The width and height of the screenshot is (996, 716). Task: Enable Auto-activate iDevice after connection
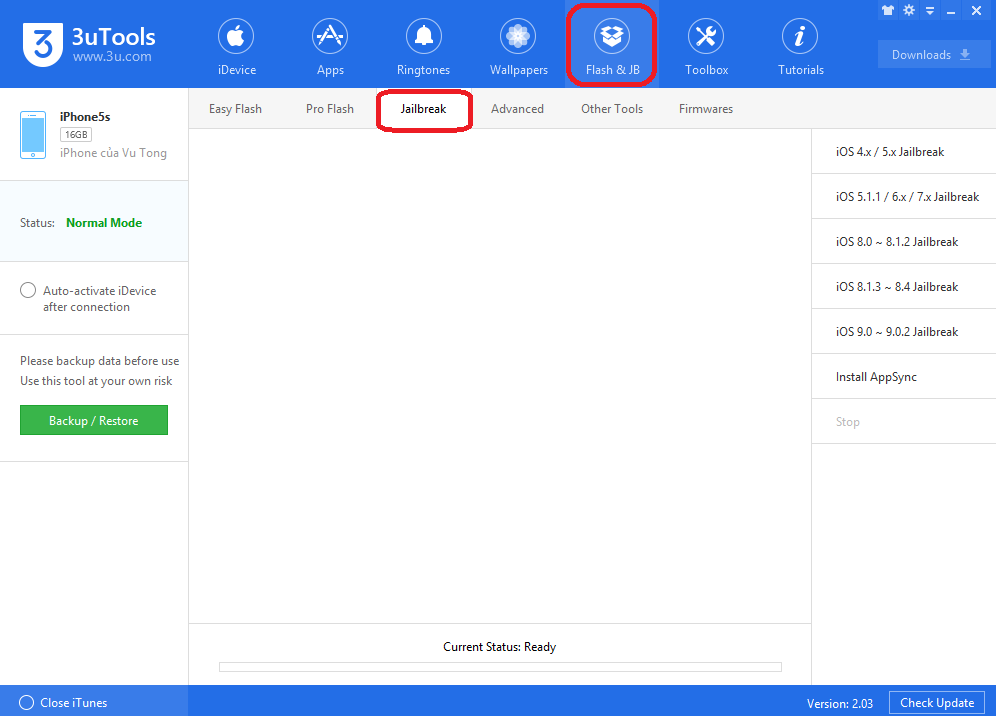coord(28,290)
